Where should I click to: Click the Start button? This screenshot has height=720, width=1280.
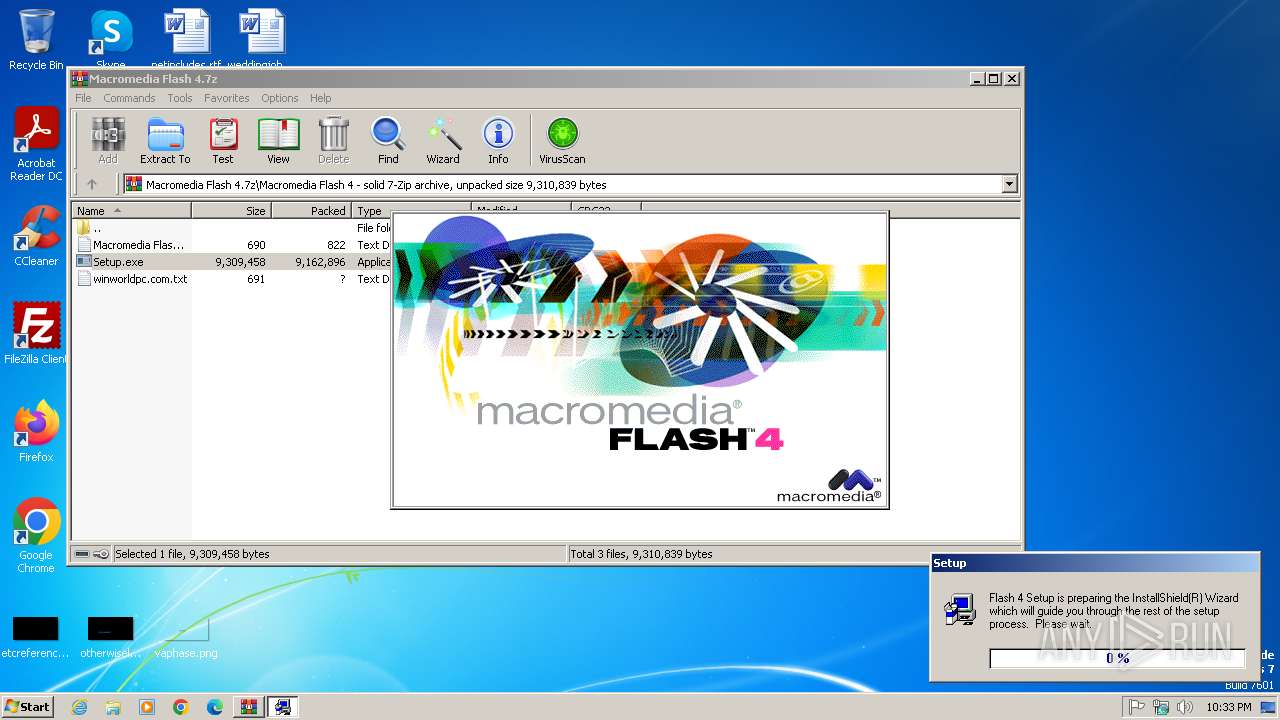(x=28, y=707)
